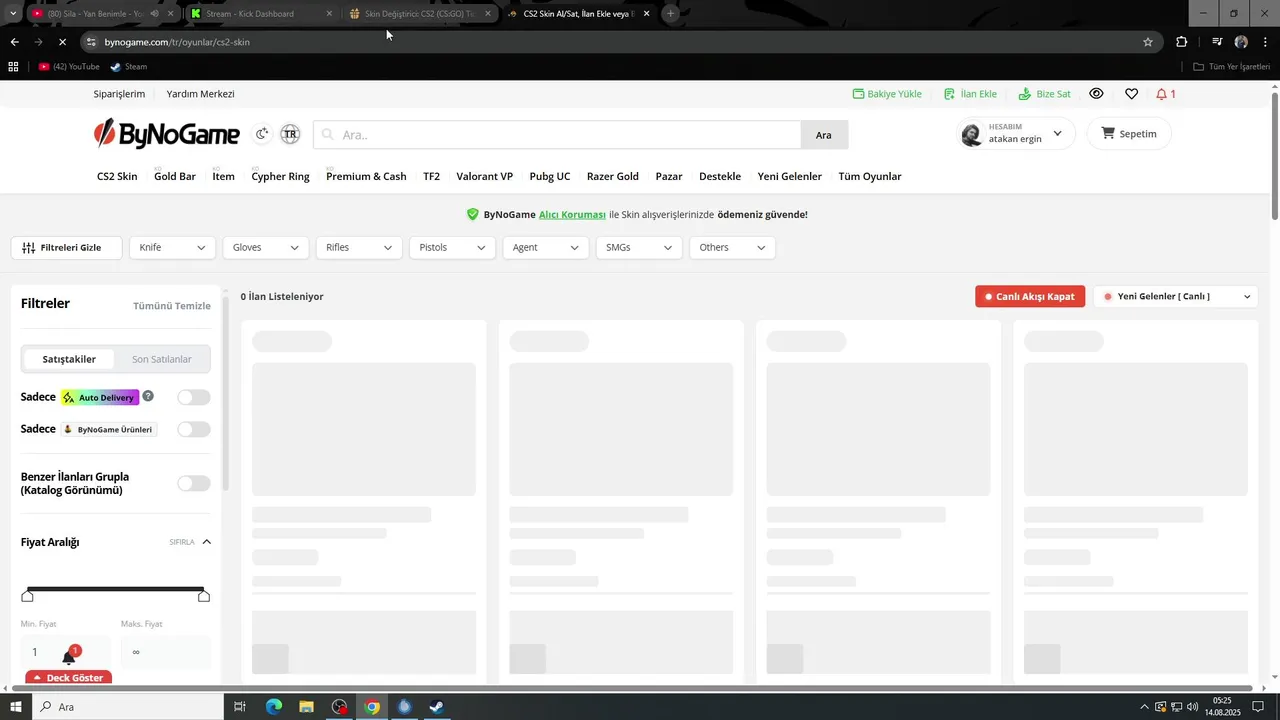Enable Sadece ByNoGame Ürünleri toggle
The width and height of the screenshot is (1280, 720).
point(193,429)
